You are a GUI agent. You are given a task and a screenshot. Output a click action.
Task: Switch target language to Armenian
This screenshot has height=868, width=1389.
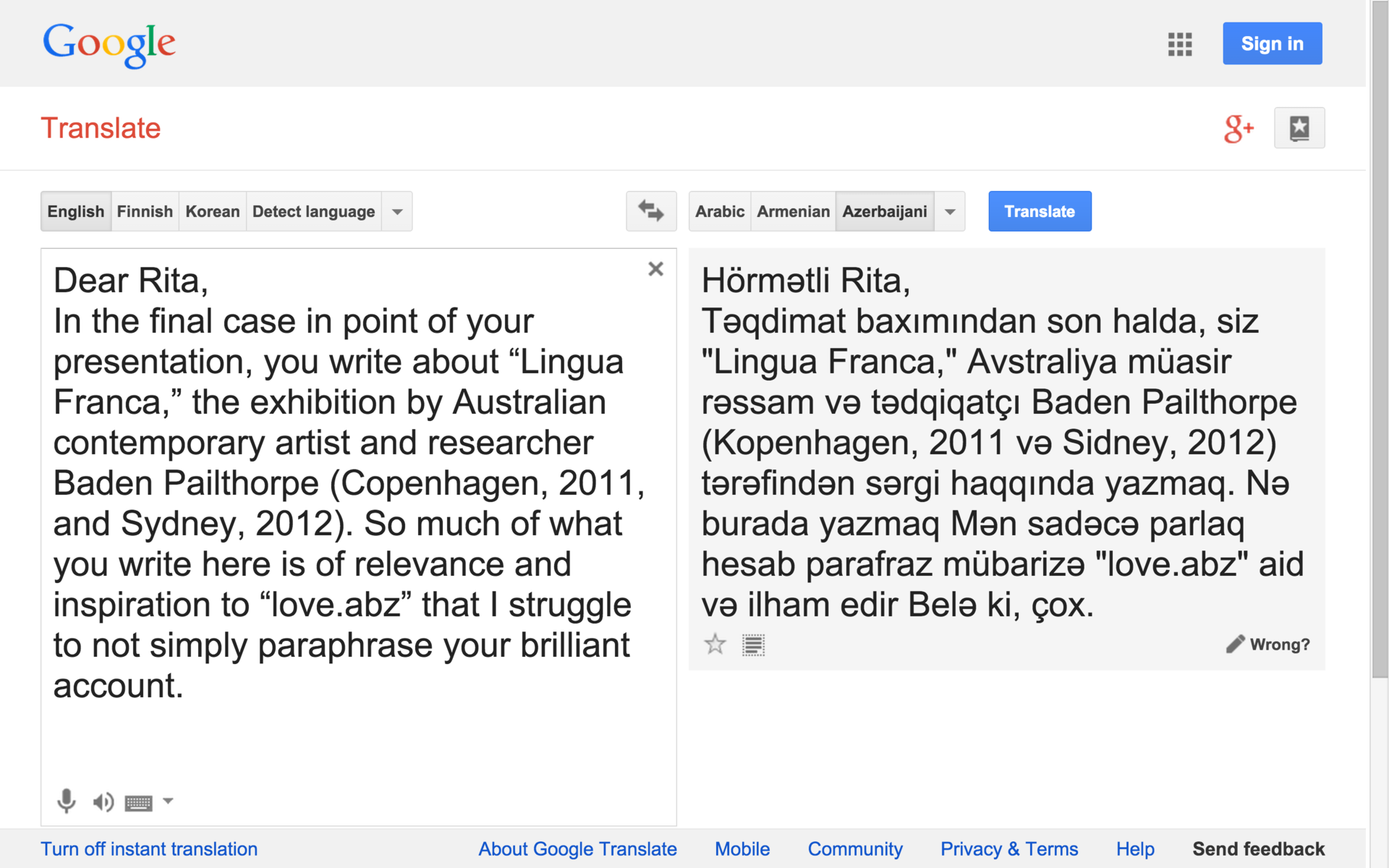(793, 211)
